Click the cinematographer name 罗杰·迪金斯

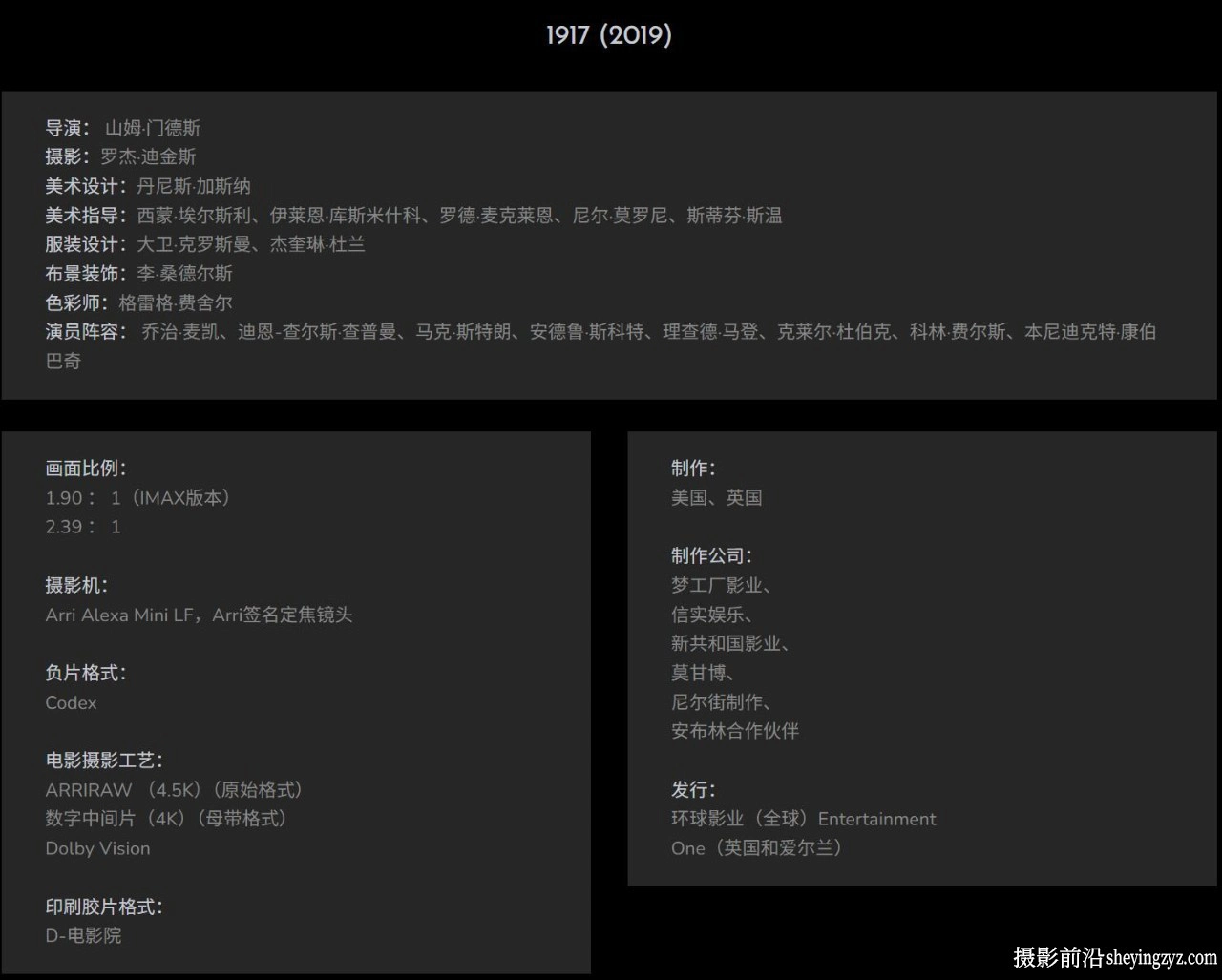[148, 156]
